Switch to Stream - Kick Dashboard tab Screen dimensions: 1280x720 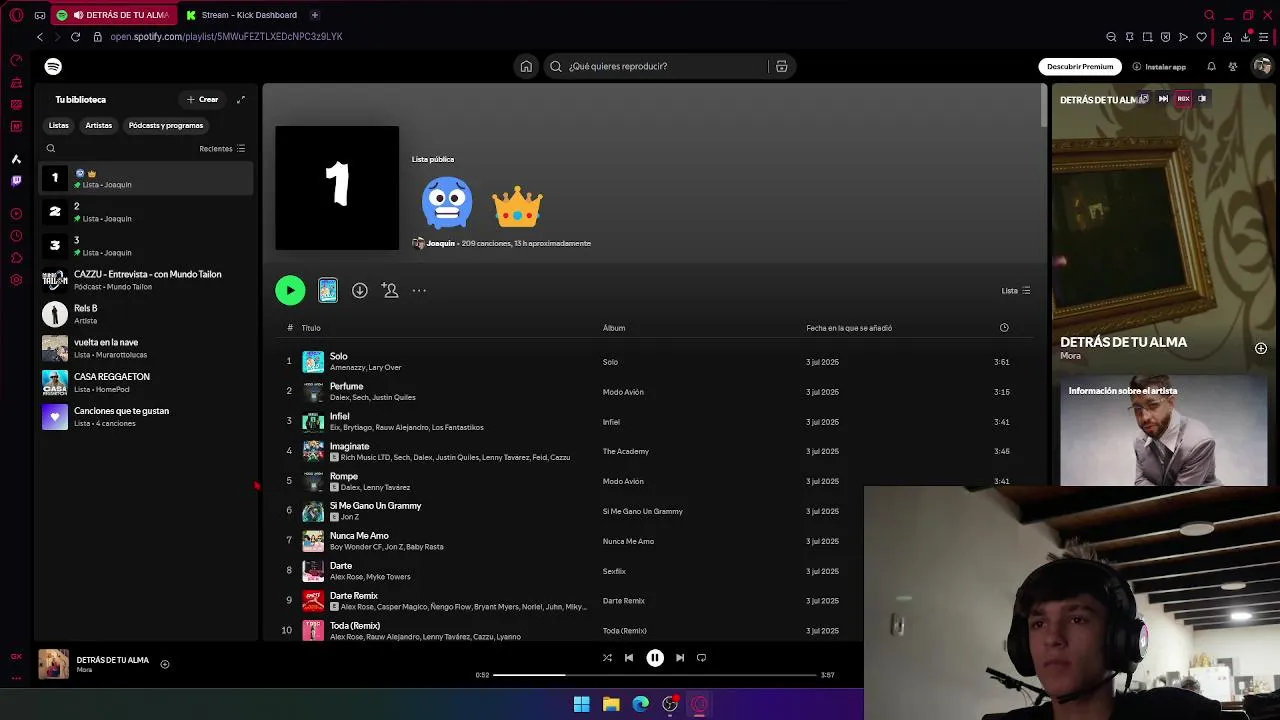coord(243,15)
